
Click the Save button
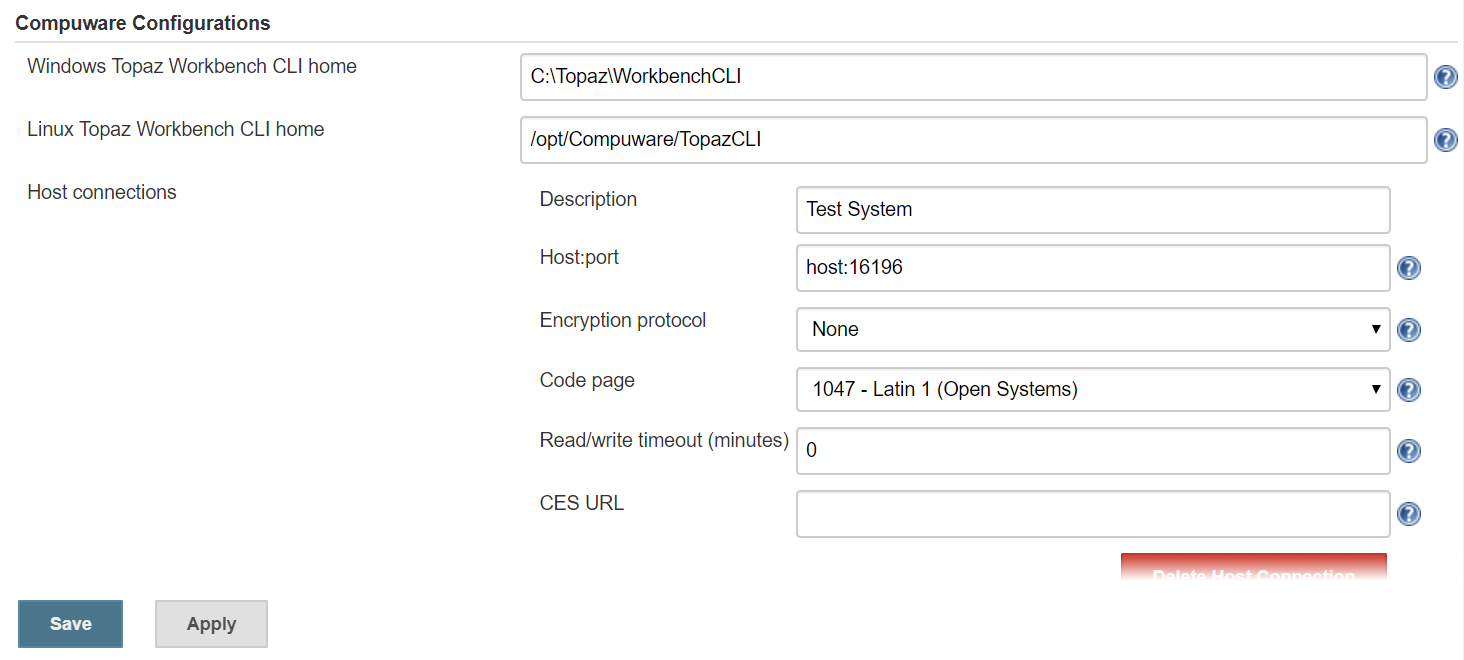coord(69,623)
